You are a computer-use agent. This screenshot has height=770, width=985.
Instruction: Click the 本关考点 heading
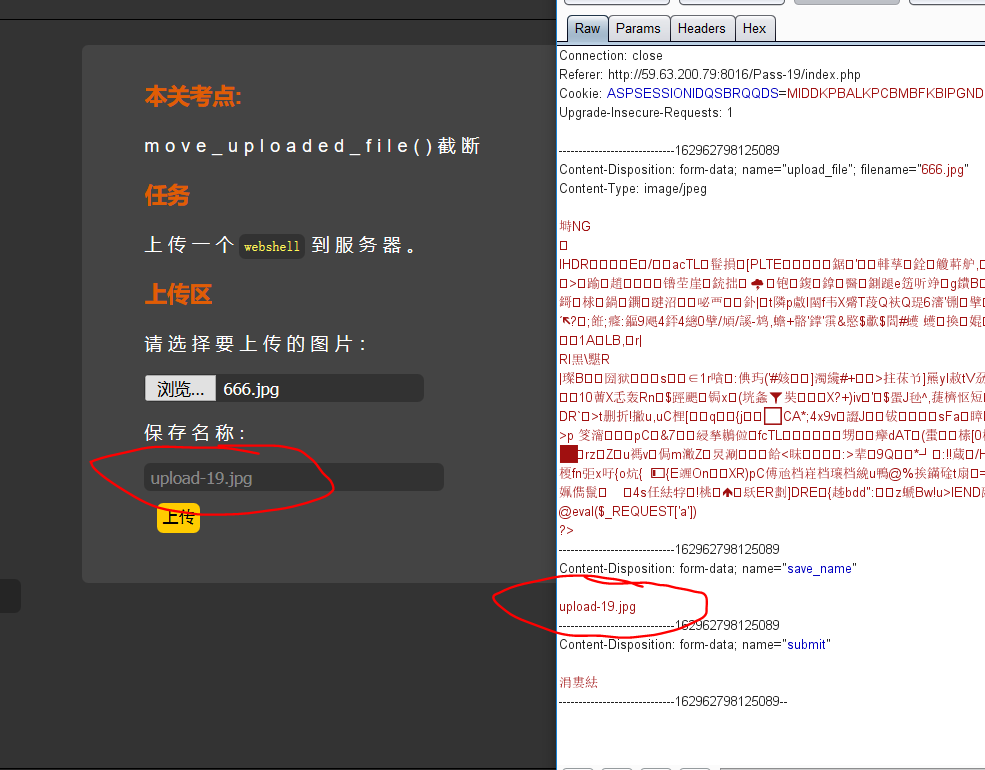(x=193, y=96)
